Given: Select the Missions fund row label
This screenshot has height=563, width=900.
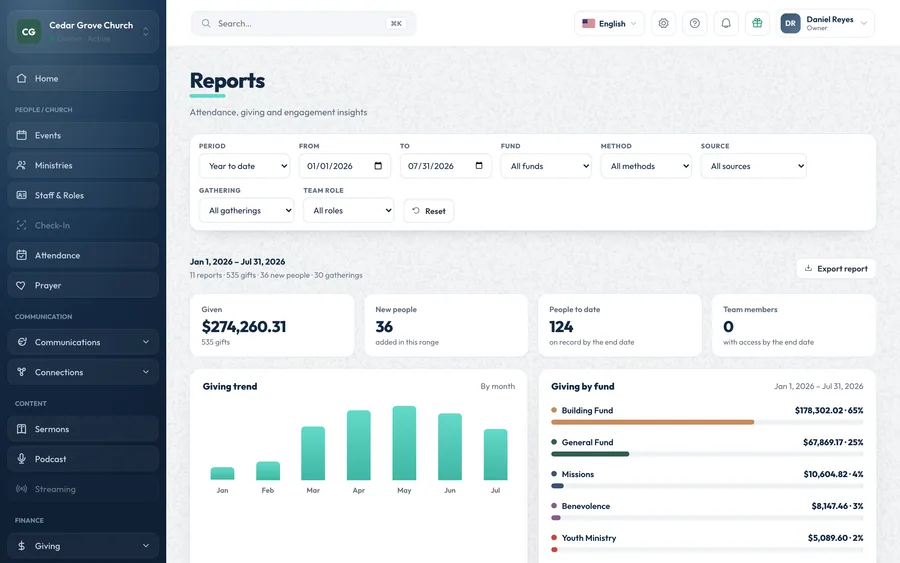Looking at the screenshot, I should (x=577, y=474).
